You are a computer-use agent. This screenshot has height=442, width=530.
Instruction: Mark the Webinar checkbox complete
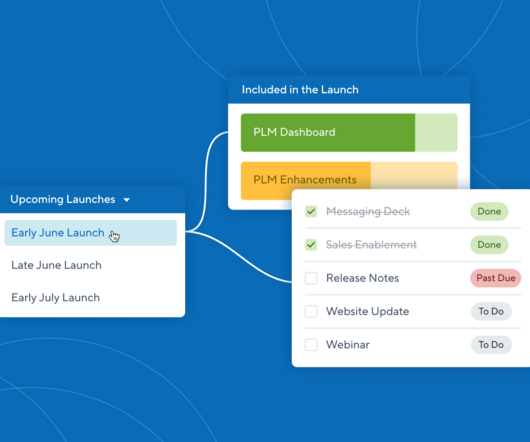pyautogui.click(x=311, y=345)
